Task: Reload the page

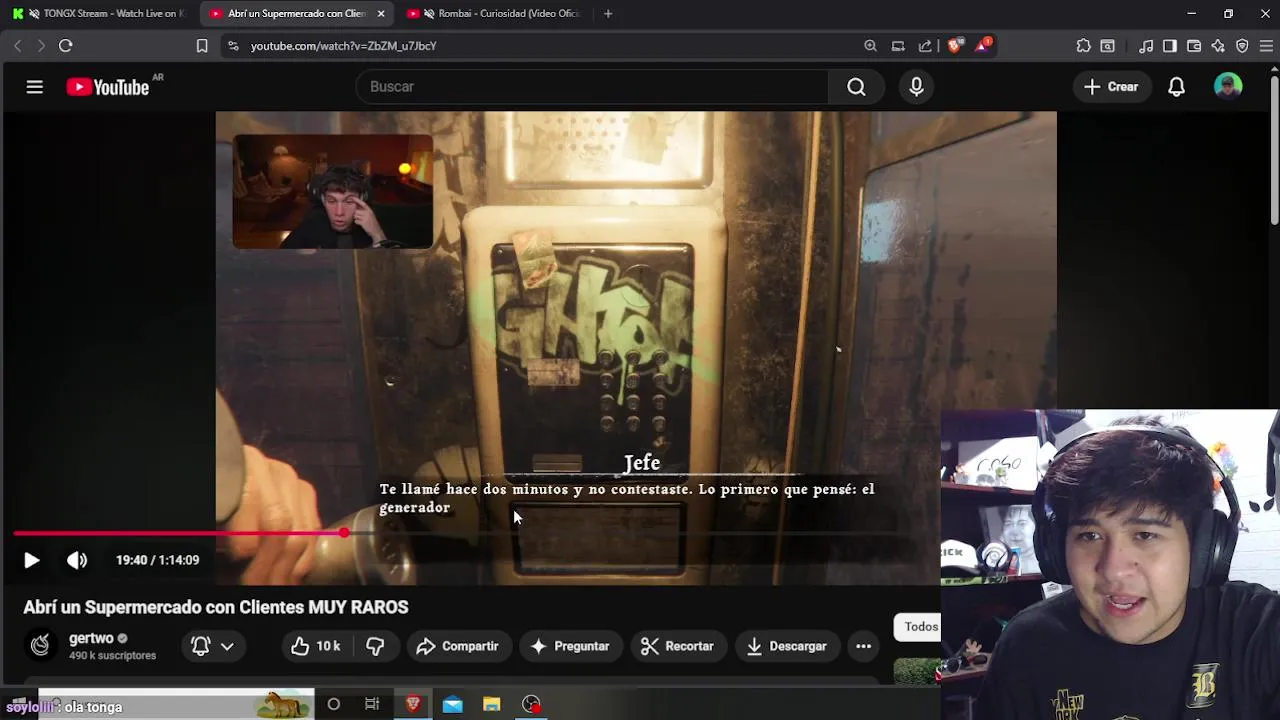Action: coord(65,46)
